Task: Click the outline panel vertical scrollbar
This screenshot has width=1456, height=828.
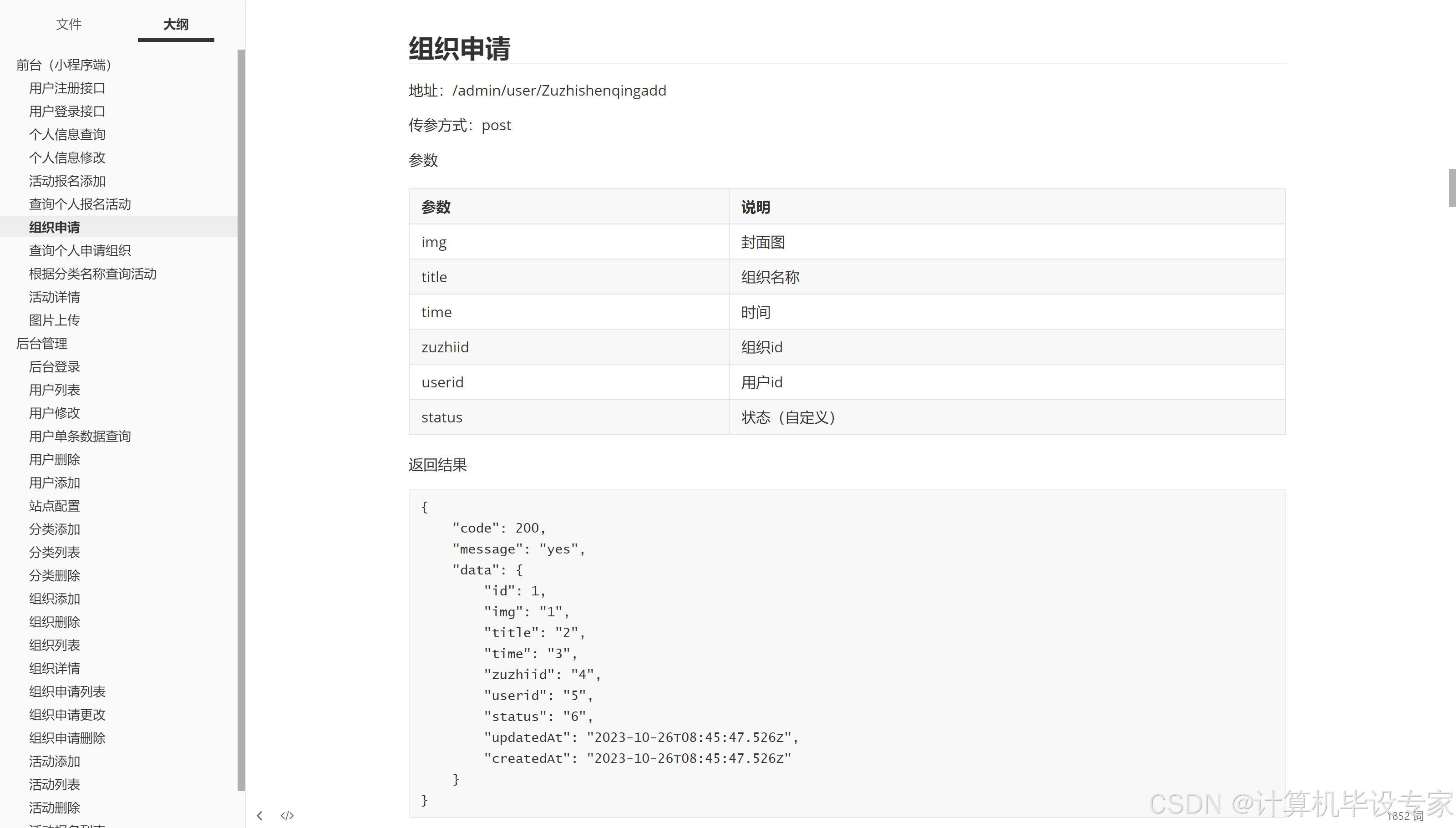Action: pyautogui.click(x=241, y=420)
